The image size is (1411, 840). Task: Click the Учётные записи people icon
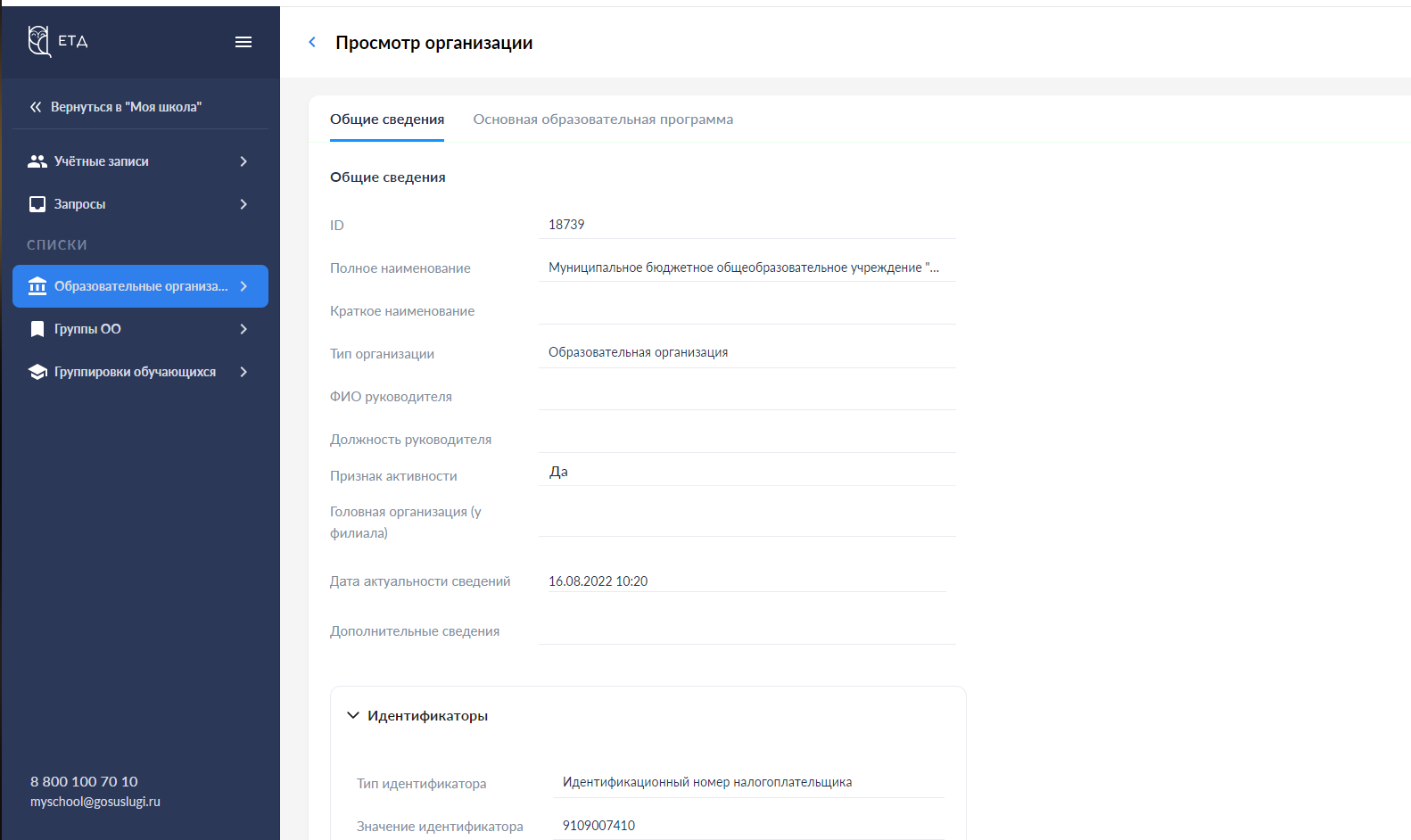pos(37,161)
